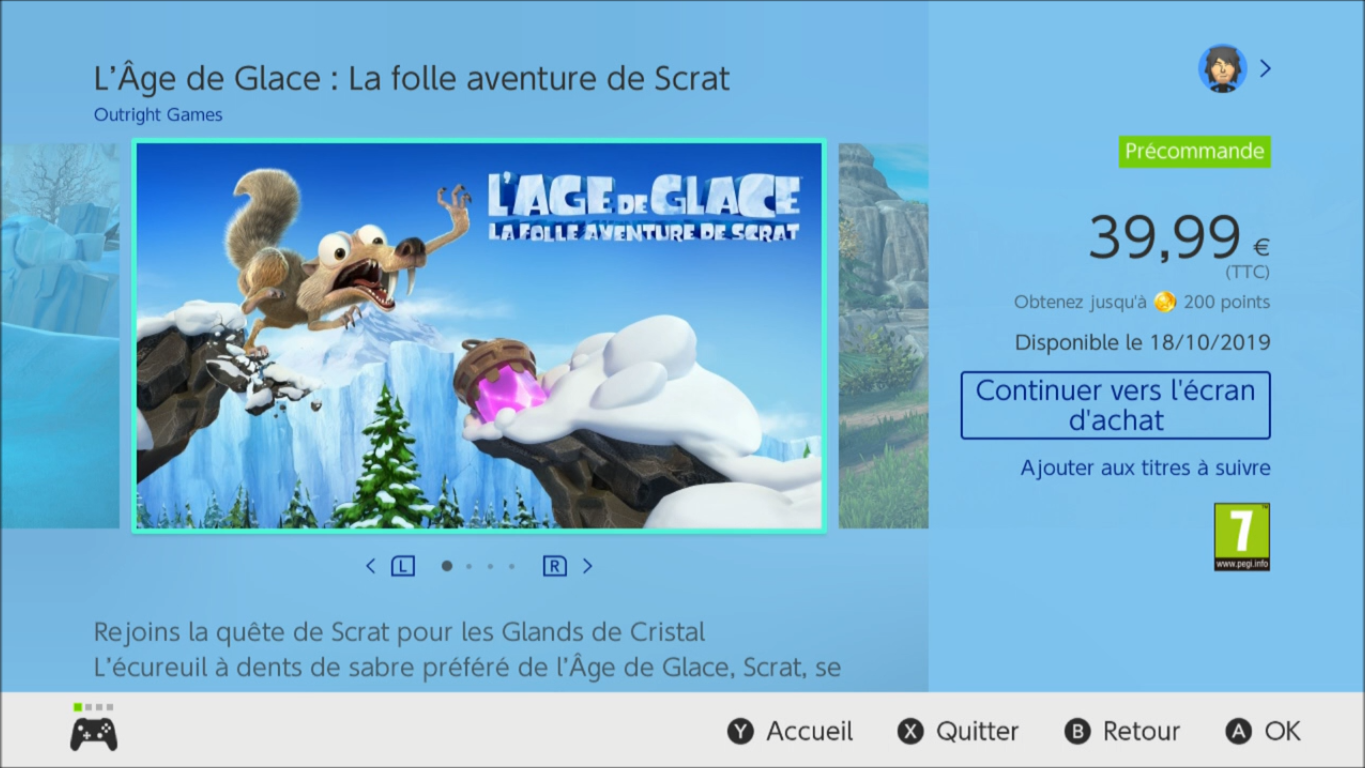Image resolution: width=1365 pixels, height=768 pixels.
Task: Click the main Scrat game artwork image
Action: coord(479,336)
